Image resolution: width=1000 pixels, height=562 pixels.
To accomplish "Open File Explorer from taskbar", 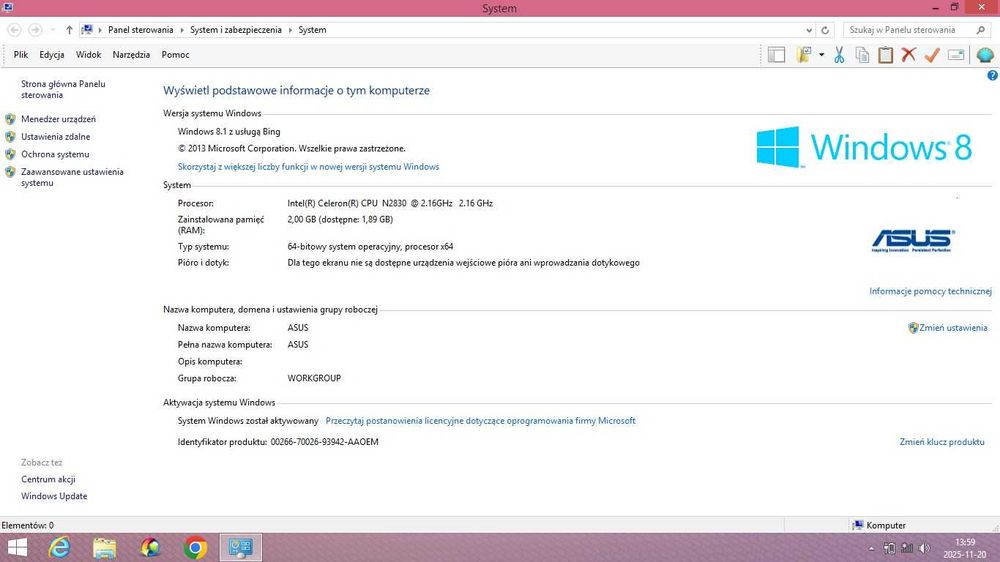I will pyautogui.click(x=105, y=548).
